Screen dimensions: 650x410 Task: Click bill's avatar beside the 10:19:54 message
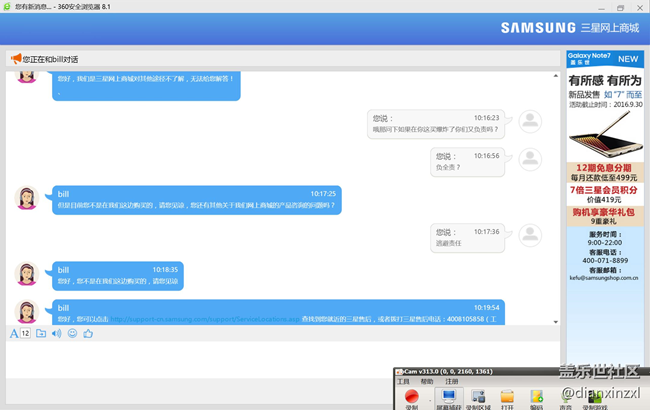pos(27,312)
